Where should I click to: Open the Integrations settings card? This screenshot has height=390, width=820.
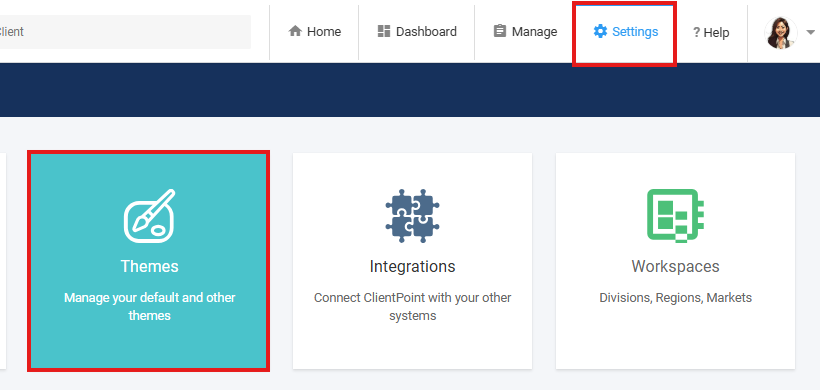coord(413,261)
